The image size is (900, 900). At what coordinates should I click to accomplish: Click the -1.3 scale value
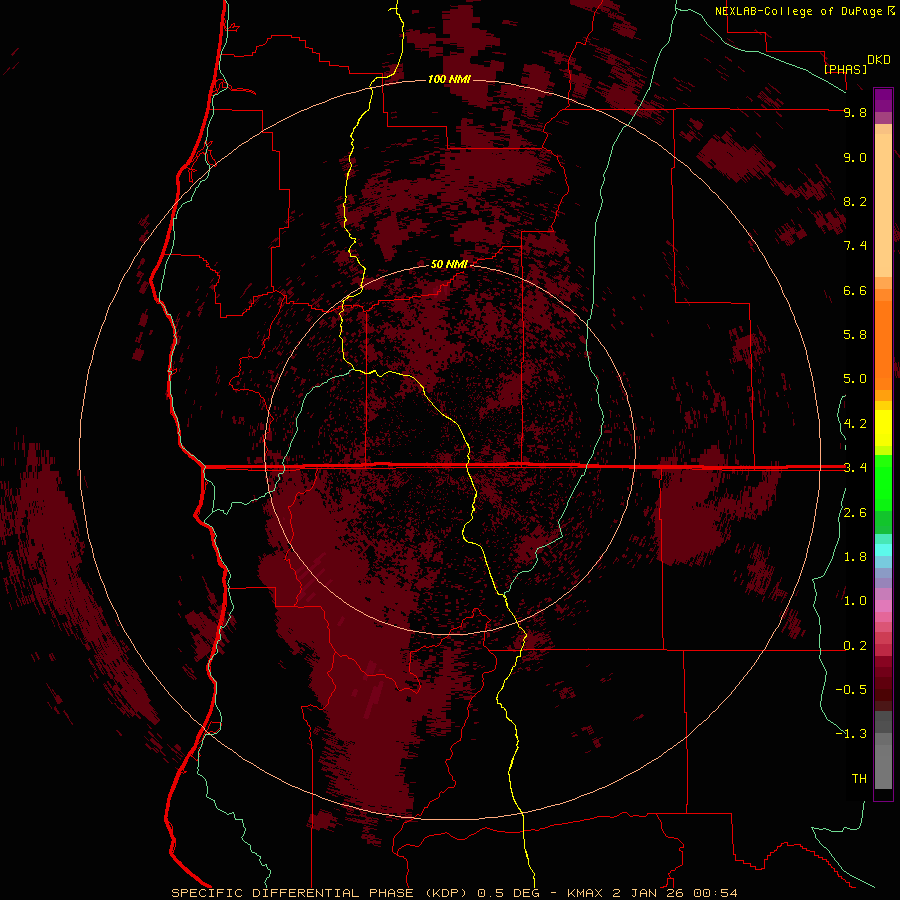click(x=851, y=734)
